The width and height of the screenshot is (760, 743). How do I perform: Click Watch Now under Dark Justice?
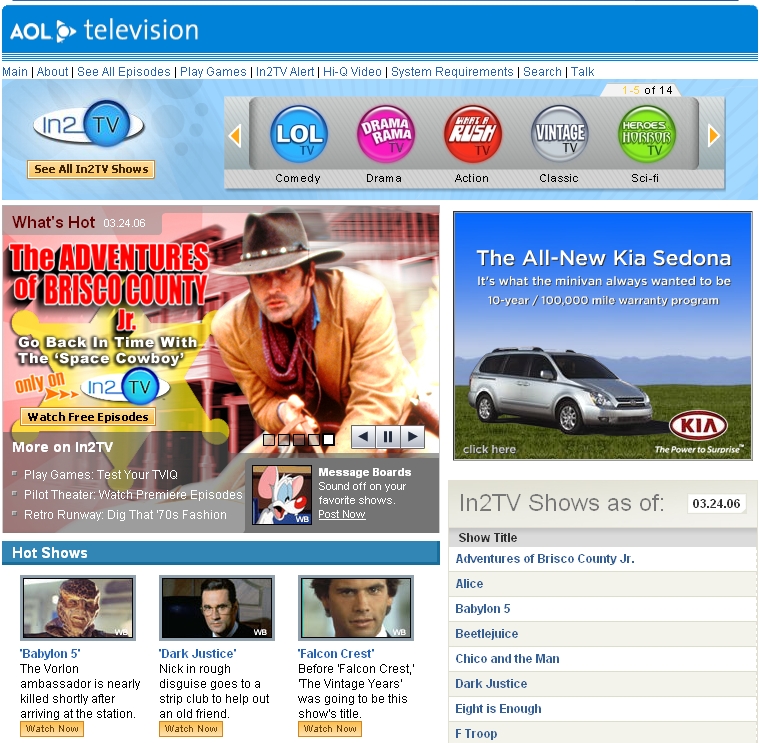click(x=191, y=728)
